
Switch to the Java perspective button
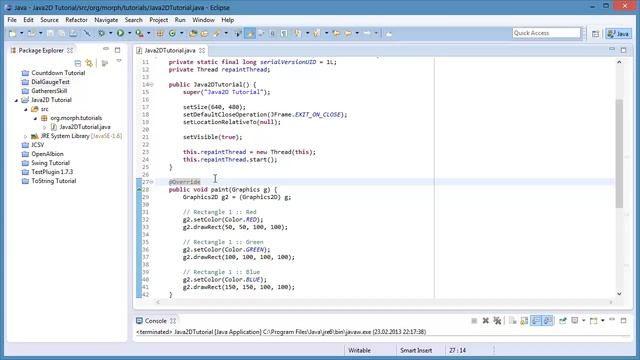point(619,34)
